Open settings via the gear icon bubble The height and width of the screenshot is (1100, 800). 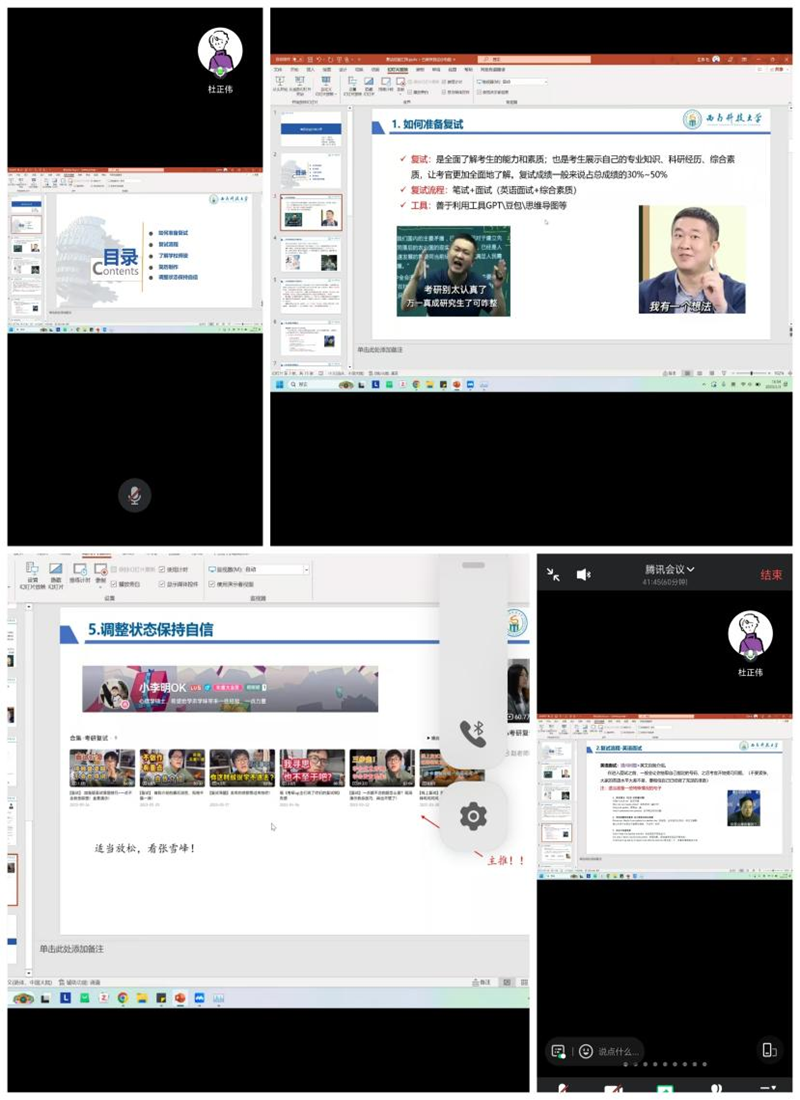(x=472, y=817)
